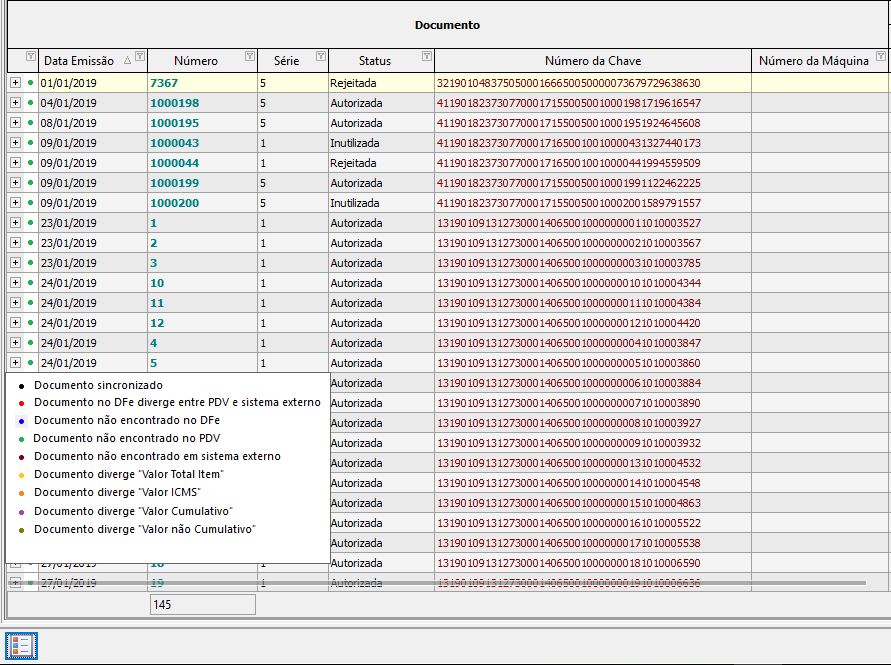This screenshot has height=665, width=891.
Task: Click the filter icon in the first narrow column
Action: [31, 56]
